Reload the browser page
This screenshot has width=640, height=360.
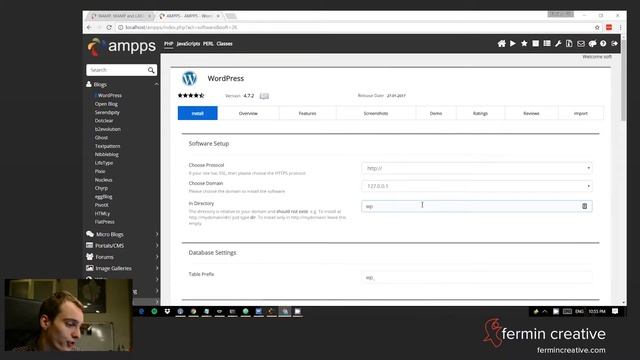[109, 27]
